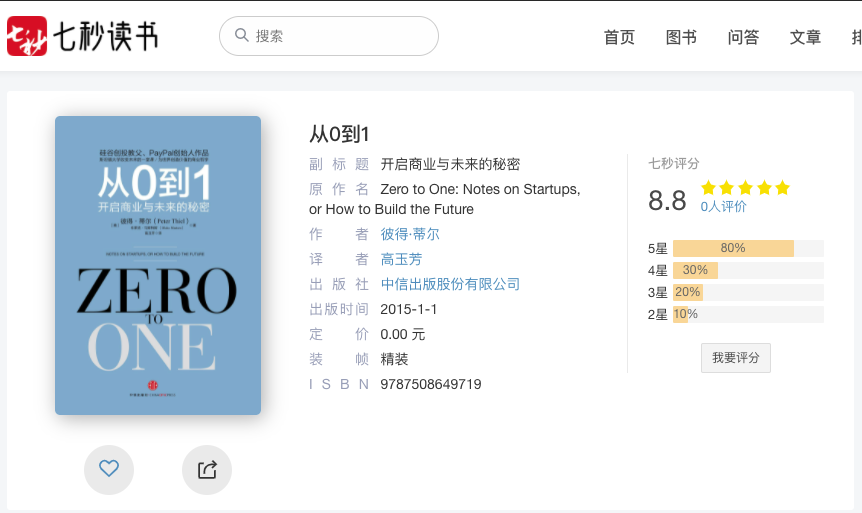Click the fifth yellow rating star
The image size is (862, 513).
point(782,188)
